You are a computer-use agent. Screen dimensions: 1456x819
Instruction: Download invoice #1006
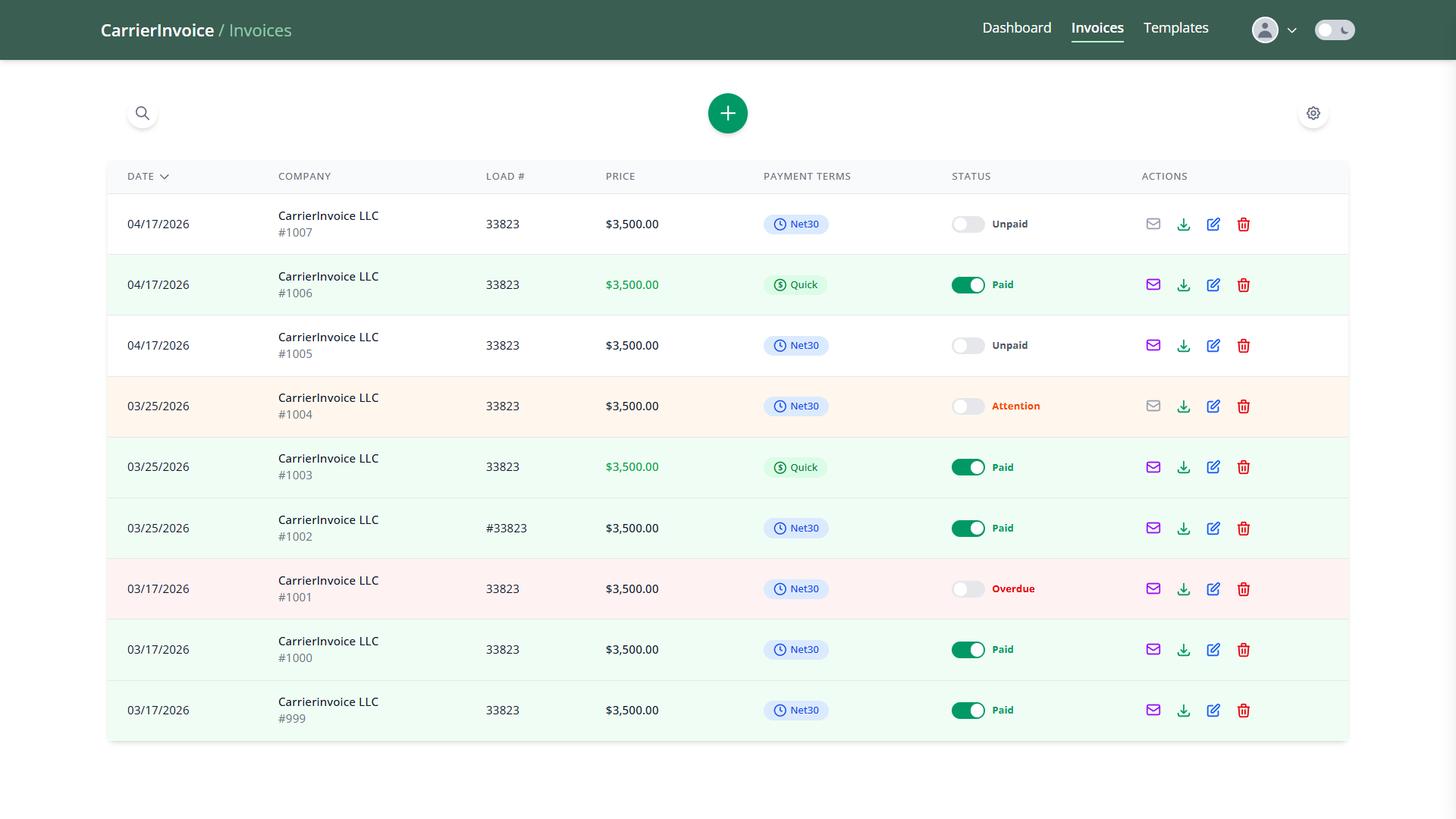pyautogui.click(x=1184, y=285)
